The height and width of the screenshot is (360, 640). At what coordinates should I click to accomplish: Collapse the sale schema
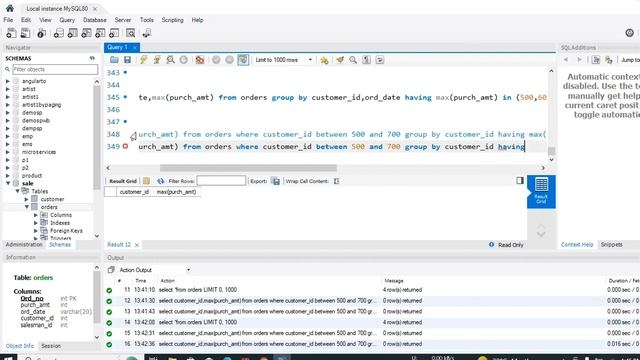point(8,183)
